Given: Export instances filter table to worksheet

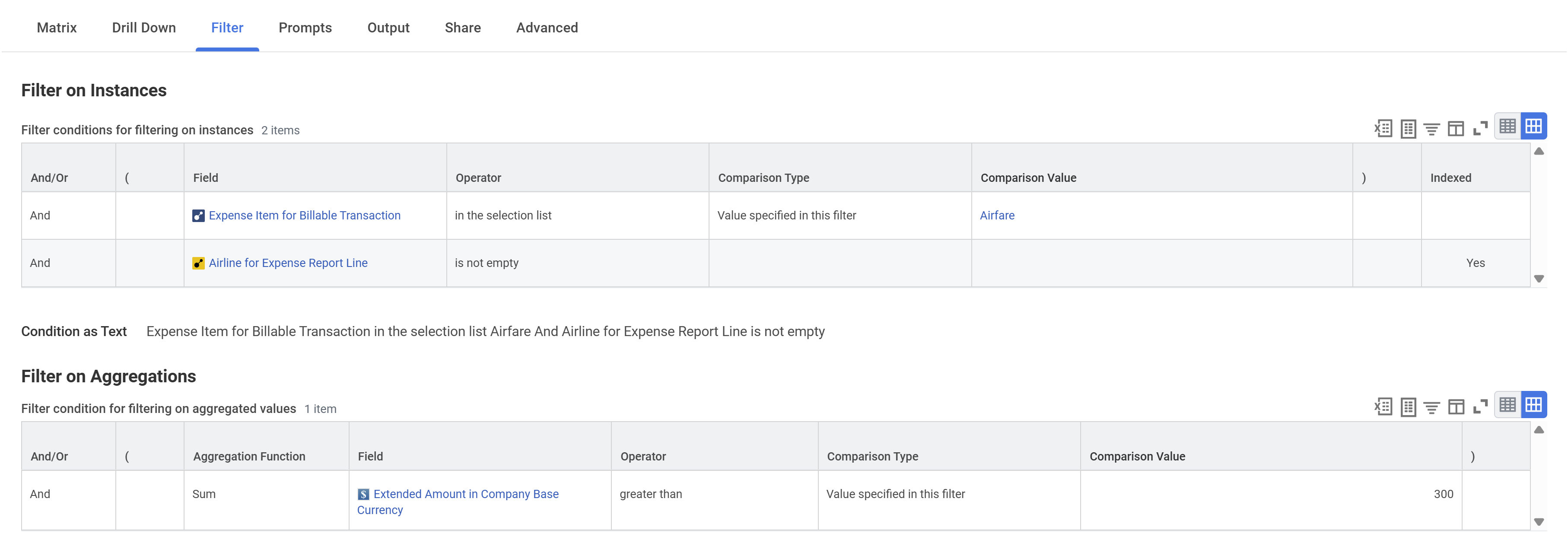Looking at the screenshot, I should [1408, 128].
